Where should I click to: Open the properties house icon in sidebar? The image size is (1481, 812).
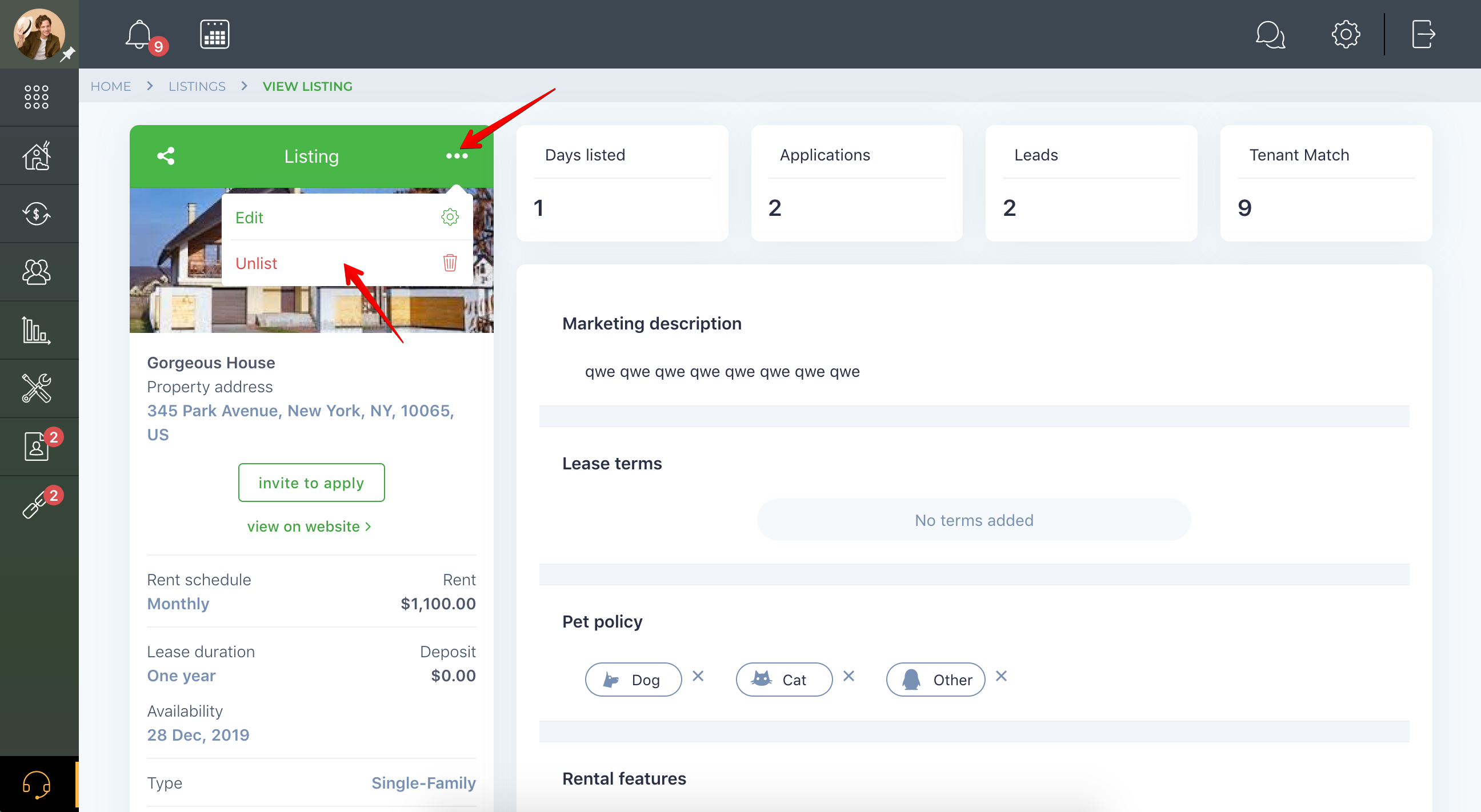[37, 156]
